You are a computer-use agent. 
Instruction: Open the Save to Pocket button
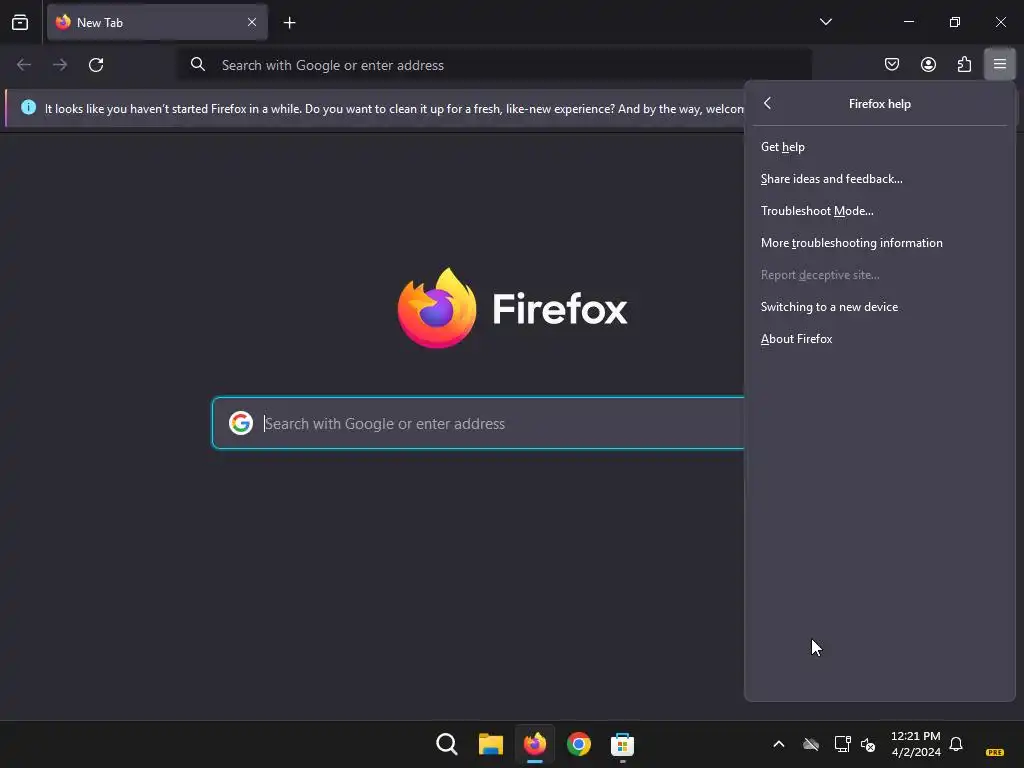pos(891,64)
